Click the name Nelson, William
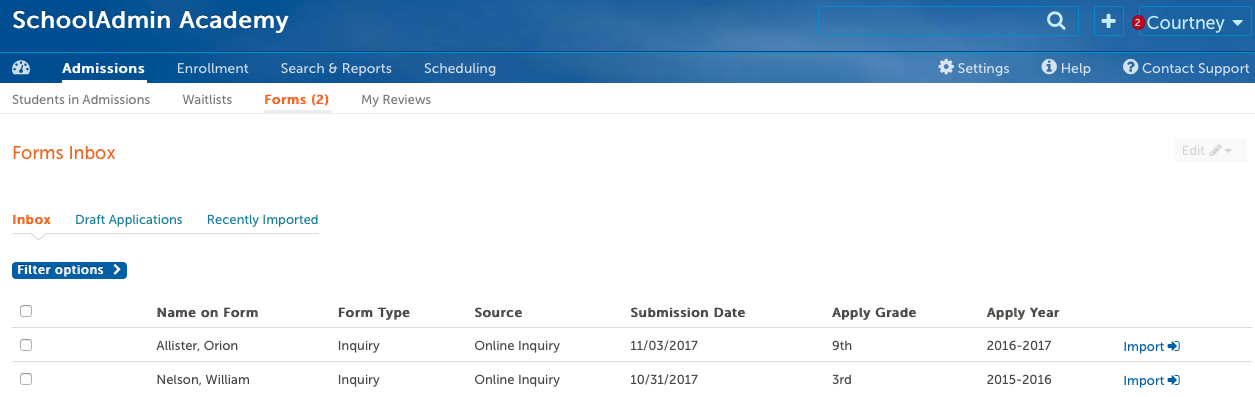 (x=203, y=380)
